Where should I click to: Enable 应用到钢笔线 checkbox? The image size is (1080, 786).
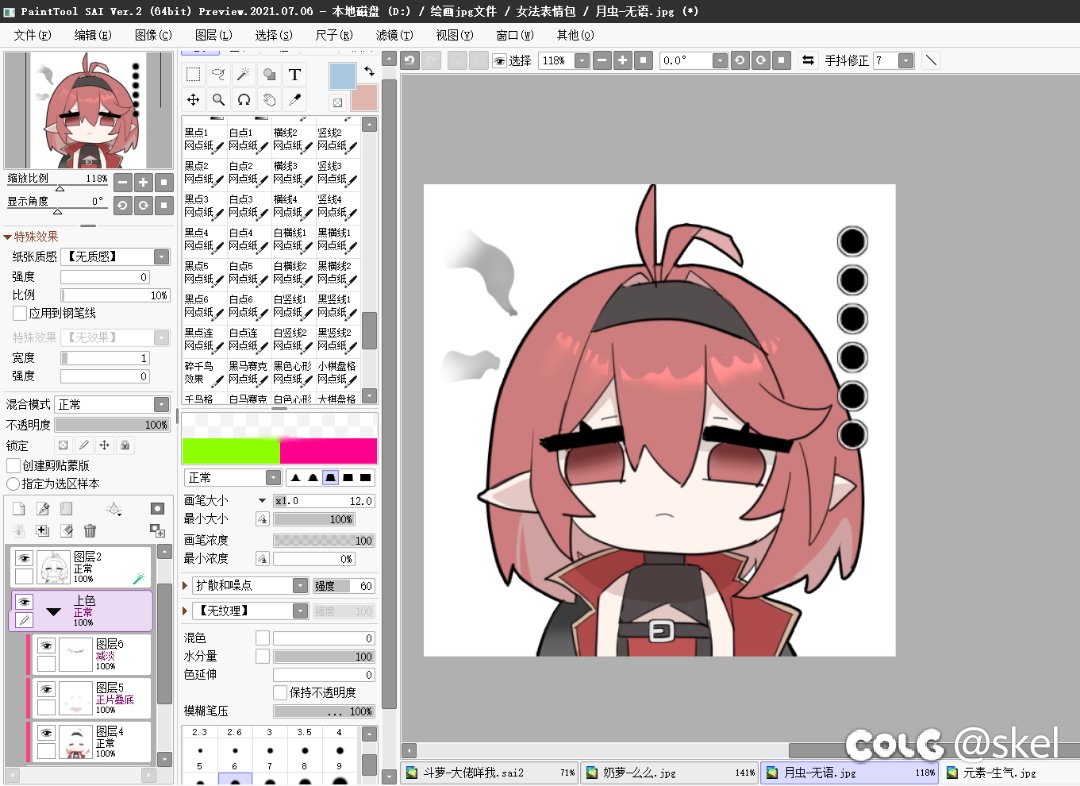pyautogui.click(x=20, y=313)
